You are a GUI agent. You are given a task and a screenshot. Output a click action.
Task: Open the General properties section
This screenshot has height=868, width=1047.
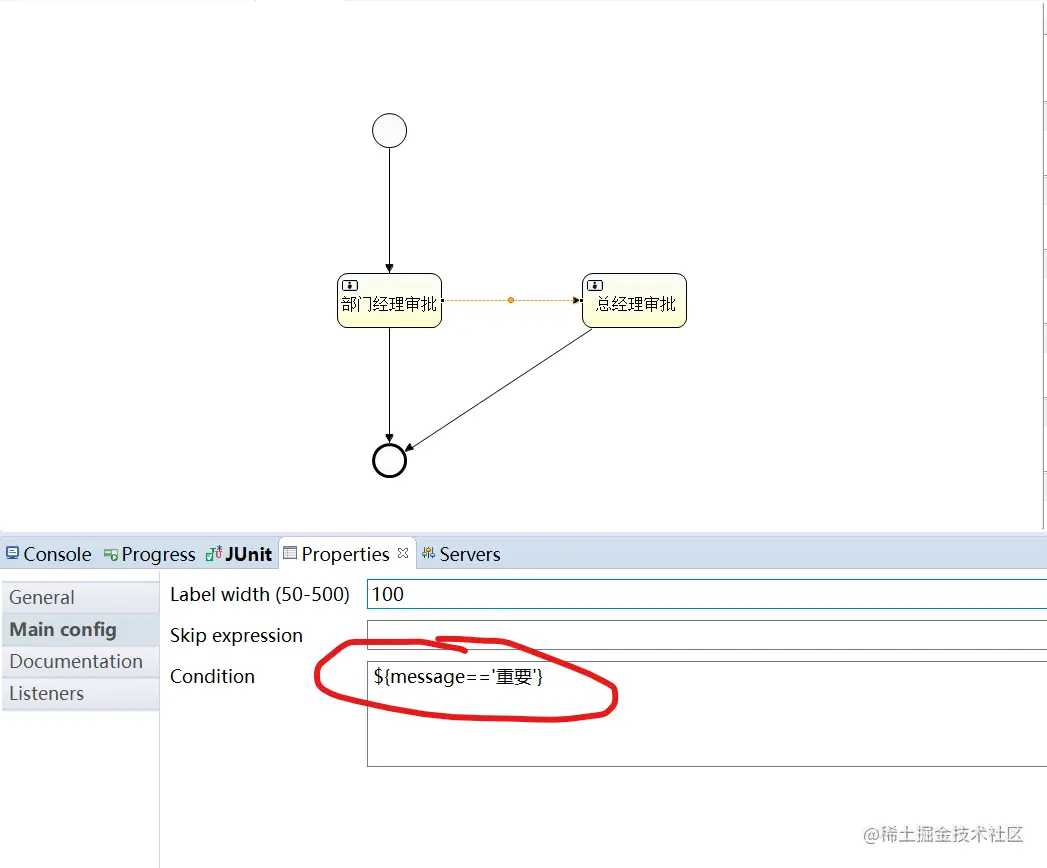coord(81,597)
